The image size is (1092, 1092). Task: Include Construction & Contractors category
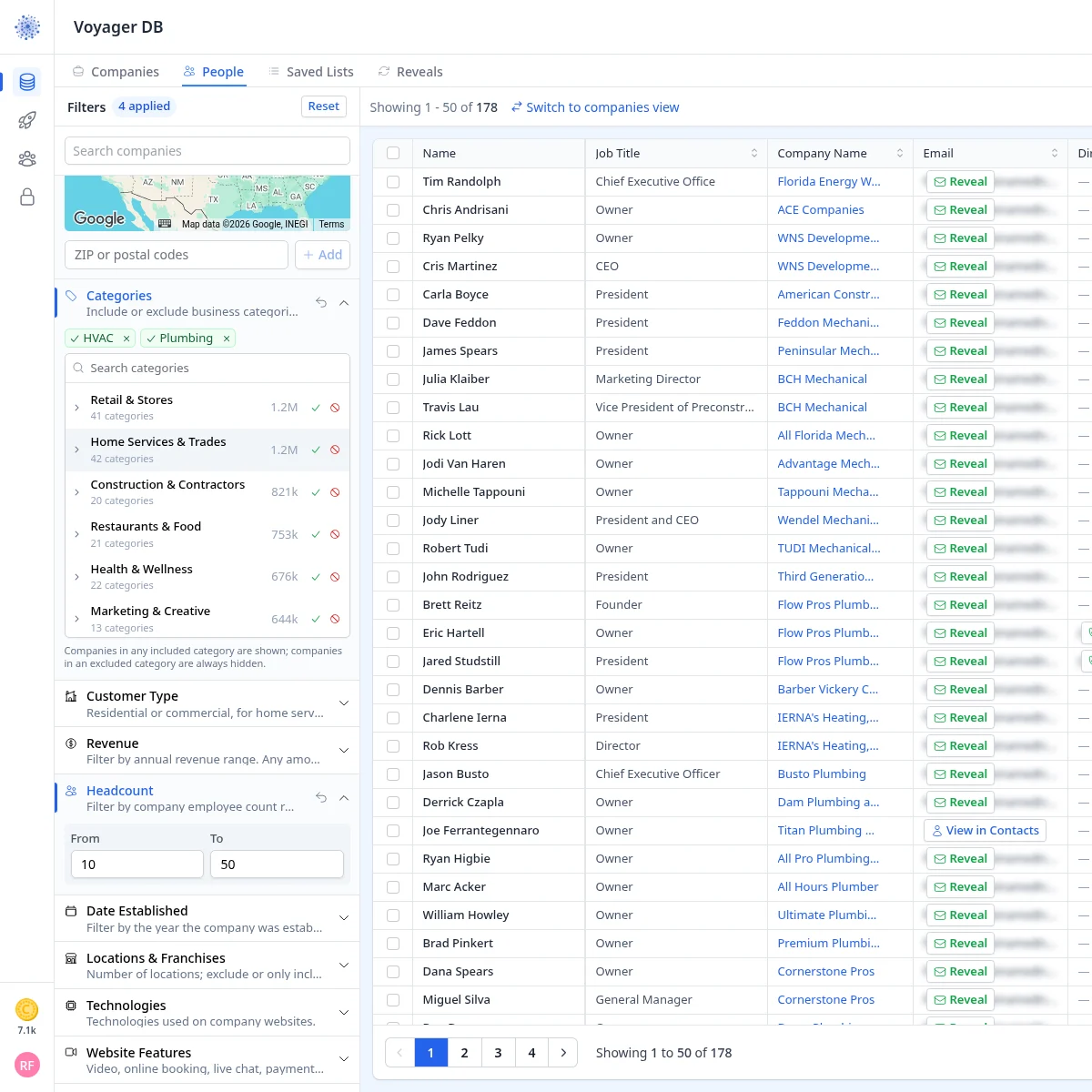316,492
